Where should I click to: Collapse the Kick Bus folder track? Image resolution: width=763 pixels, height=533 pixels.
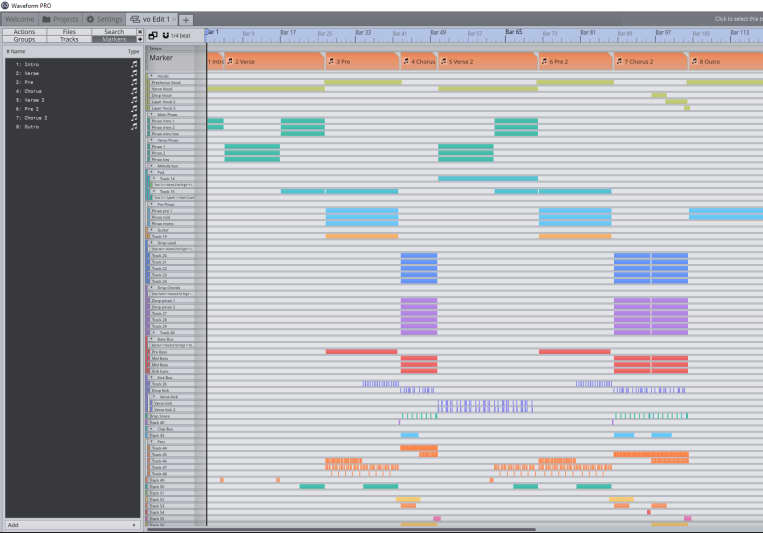[152, 377]
